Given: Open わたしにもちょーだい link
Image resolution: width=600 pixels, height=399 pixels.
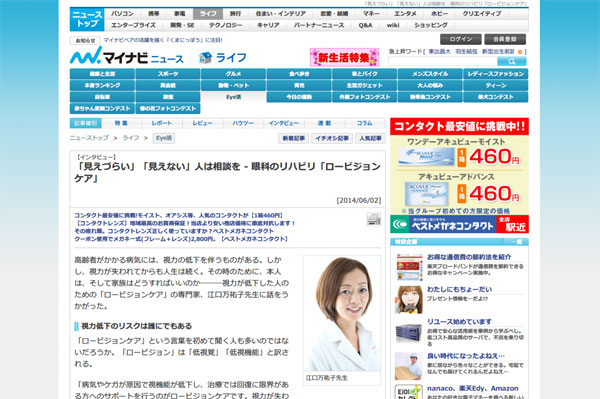Looking at the screenshot, I should point(459,290).
